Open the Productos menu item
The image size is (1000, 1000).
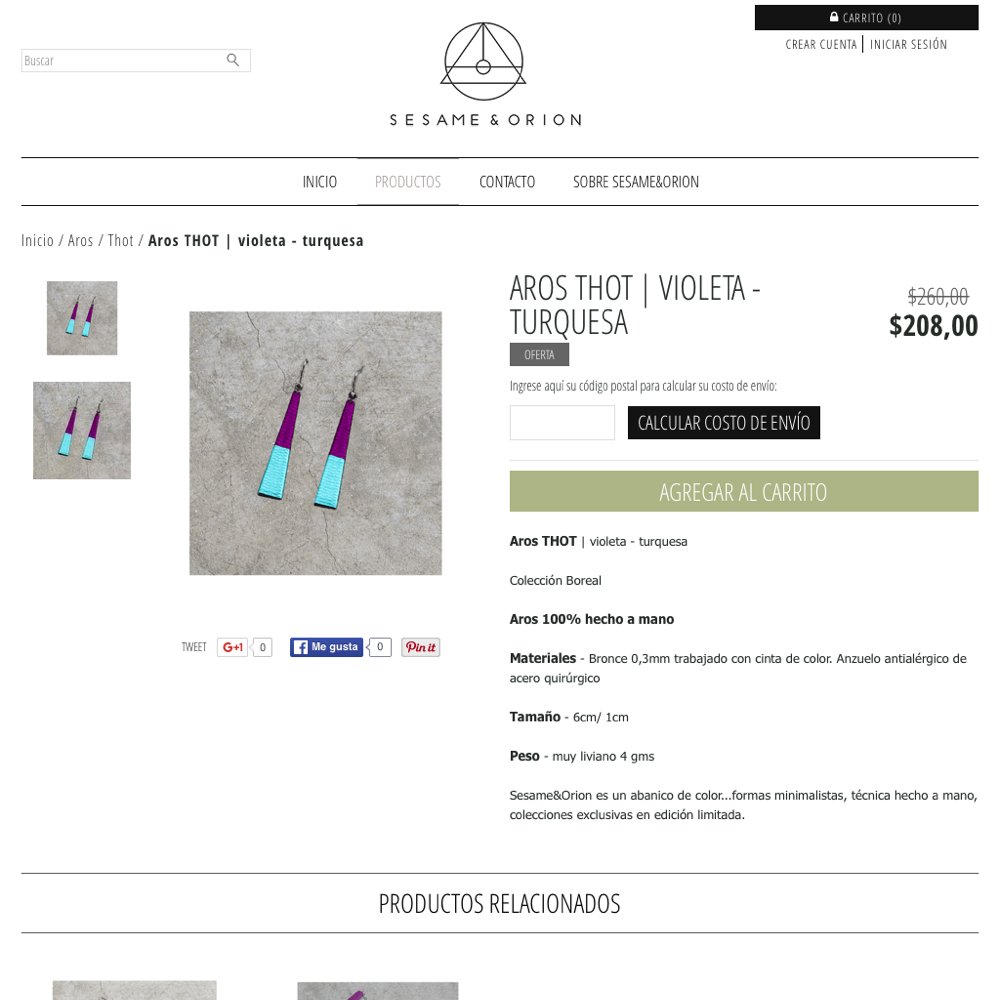[x=408, y=182]
